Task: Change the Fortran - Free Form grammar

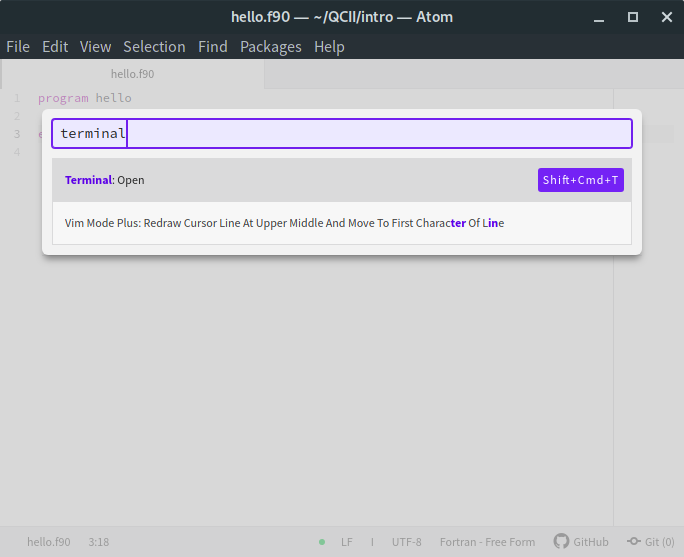Action: point(487,542)
